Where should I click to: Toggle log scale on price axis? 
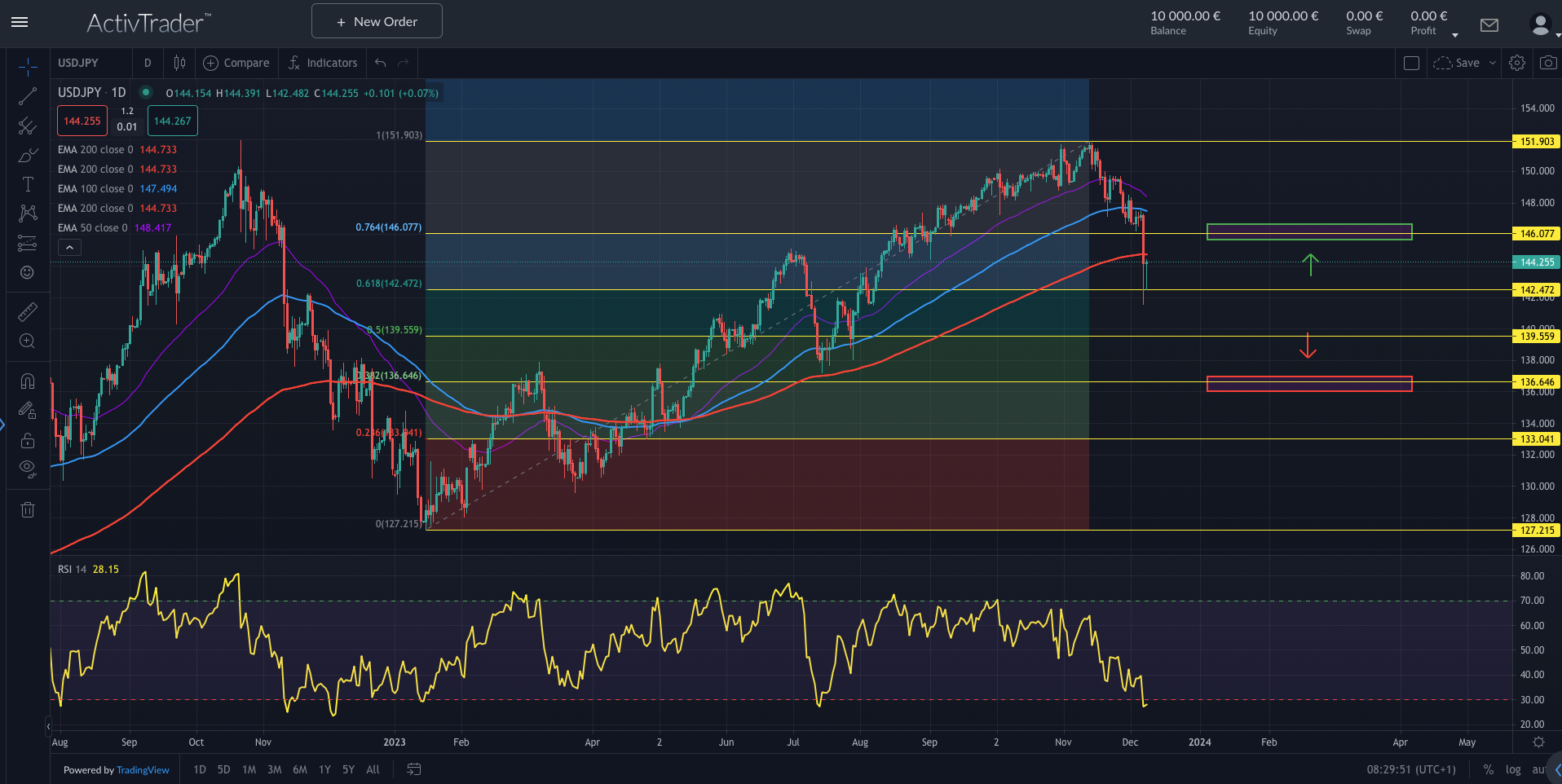click(x=1514, y=769)
